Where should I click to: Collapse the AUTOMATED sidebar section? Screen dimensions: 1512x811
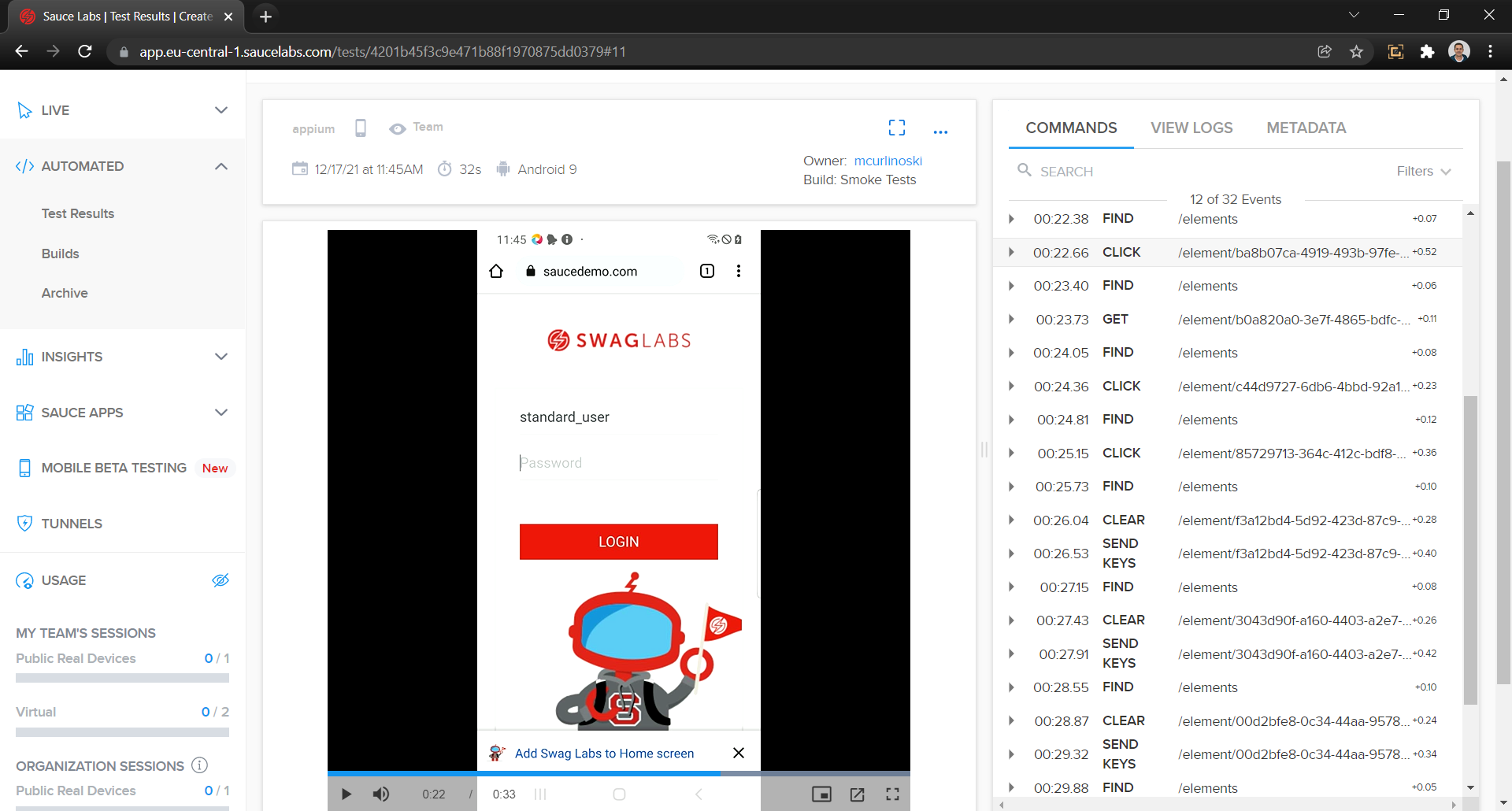point(221,166)
